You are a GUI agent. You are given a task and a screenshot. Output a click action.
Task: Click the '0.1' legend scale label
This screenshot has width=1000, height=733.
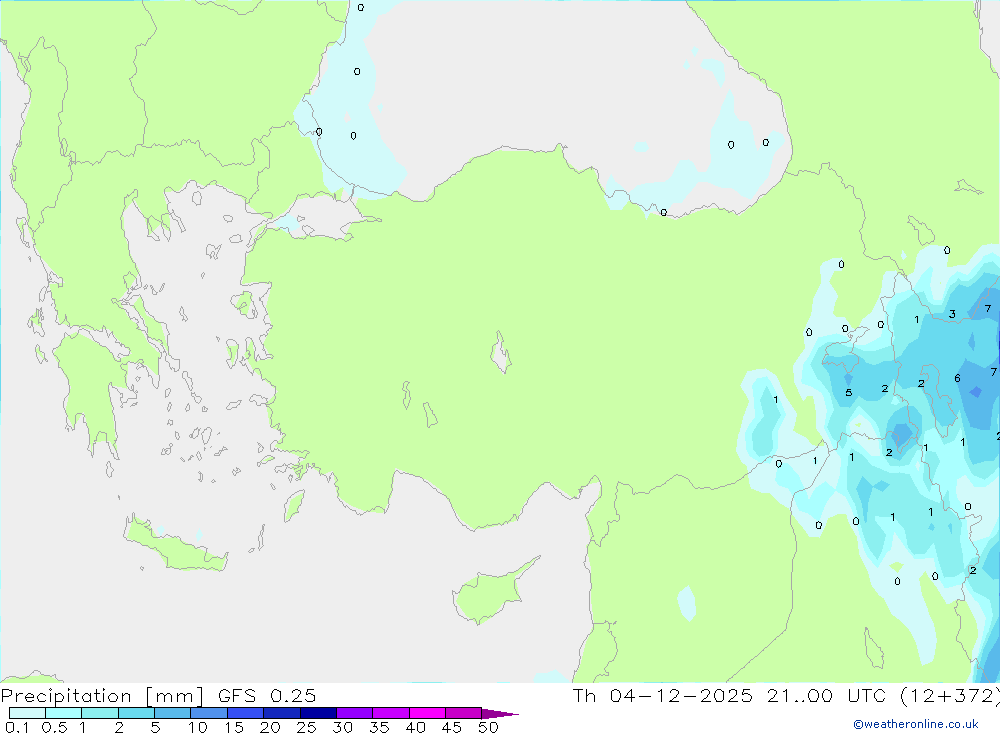tap(17, 727)
